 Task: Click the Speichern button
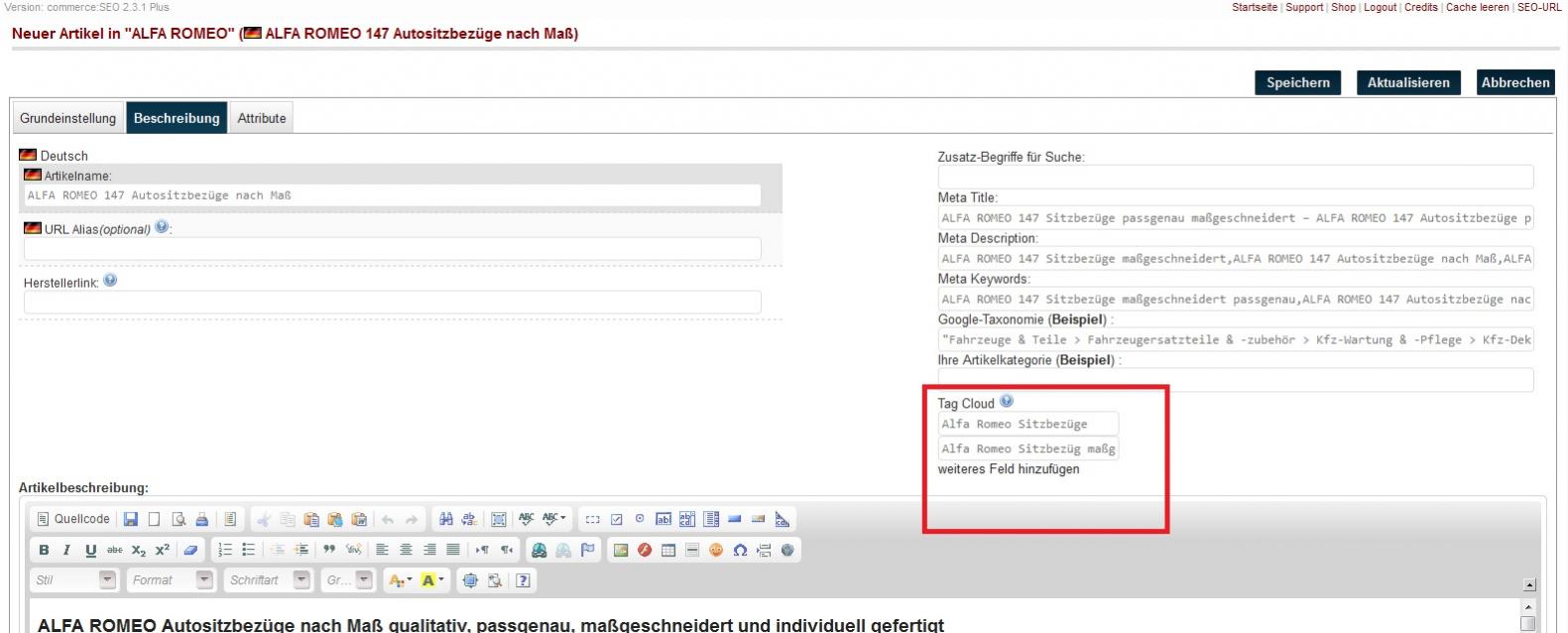click(x=1297, y=82)
